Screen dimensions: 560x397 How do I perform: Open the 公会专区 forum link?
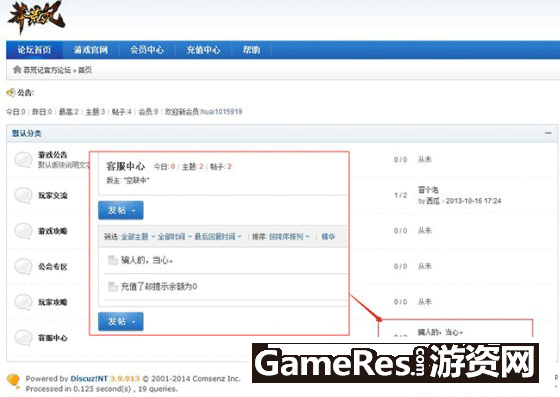pos(53,267)
